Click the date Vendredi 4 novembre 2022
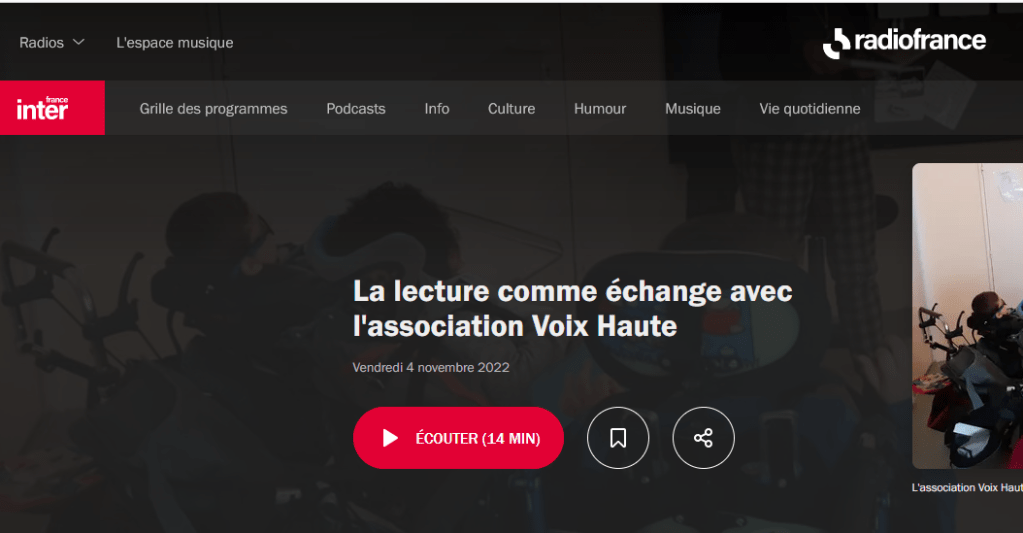This screenshot has height=533, width=1023. click(431, 367)
